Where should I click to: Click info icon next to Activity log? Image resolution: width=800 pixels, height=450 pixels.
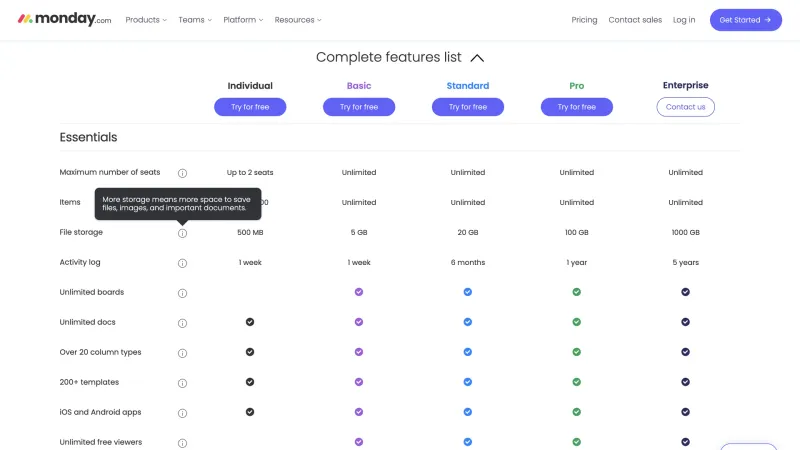coord(182,263)
